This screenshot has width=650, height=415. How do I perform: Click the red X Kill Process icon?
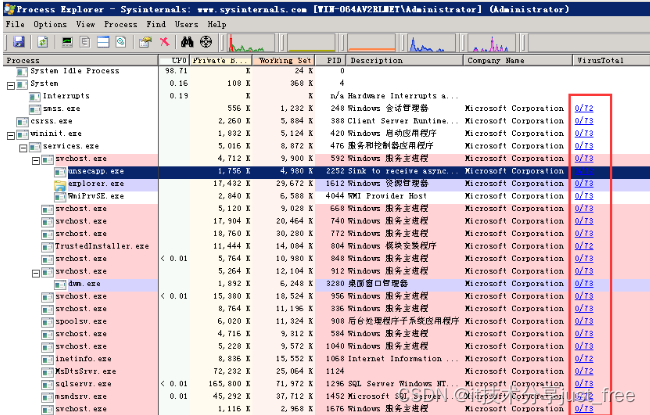point(165,41)
